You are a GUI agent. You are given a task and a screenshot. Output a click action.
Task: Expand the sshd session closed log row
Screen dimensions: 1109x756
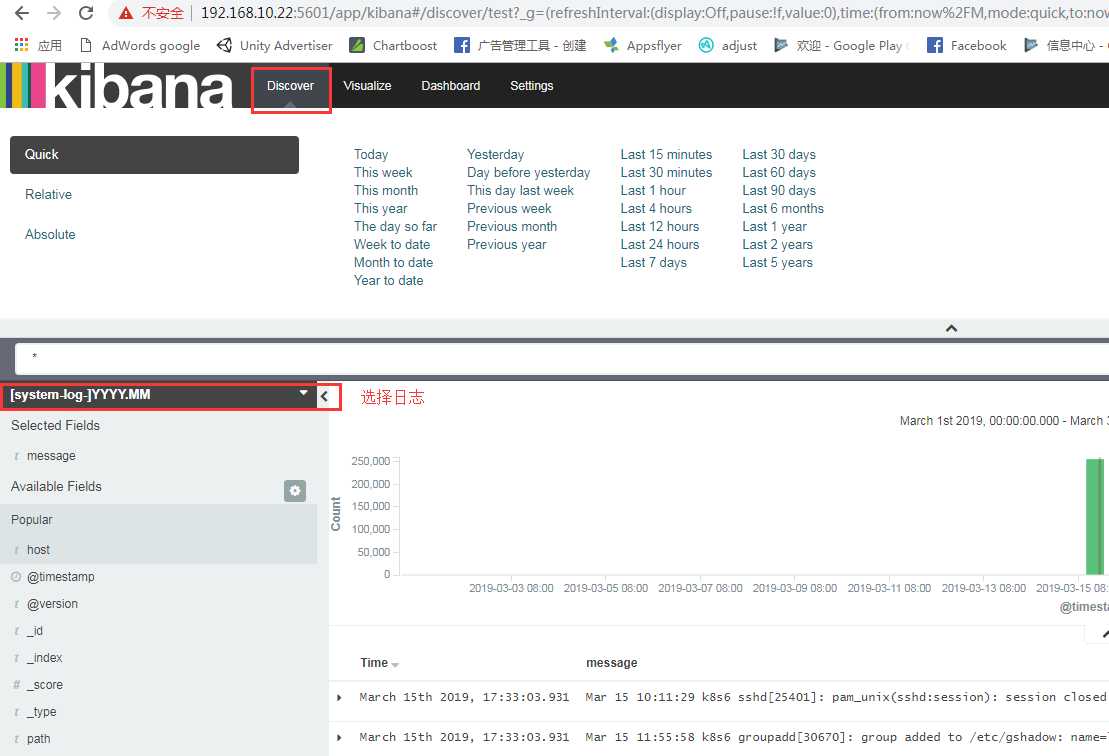[339, 697]
